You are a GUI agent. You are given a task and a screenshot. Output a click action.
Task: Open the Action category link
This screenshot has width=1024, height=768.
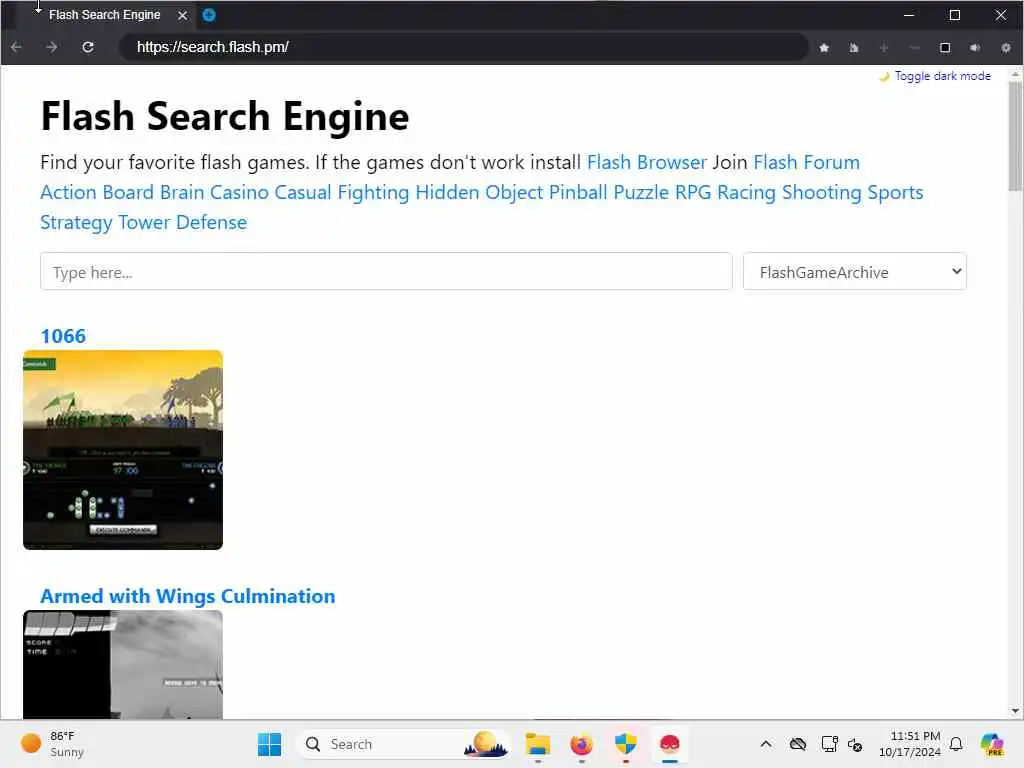pyautogui.click(x=68, y=192)
